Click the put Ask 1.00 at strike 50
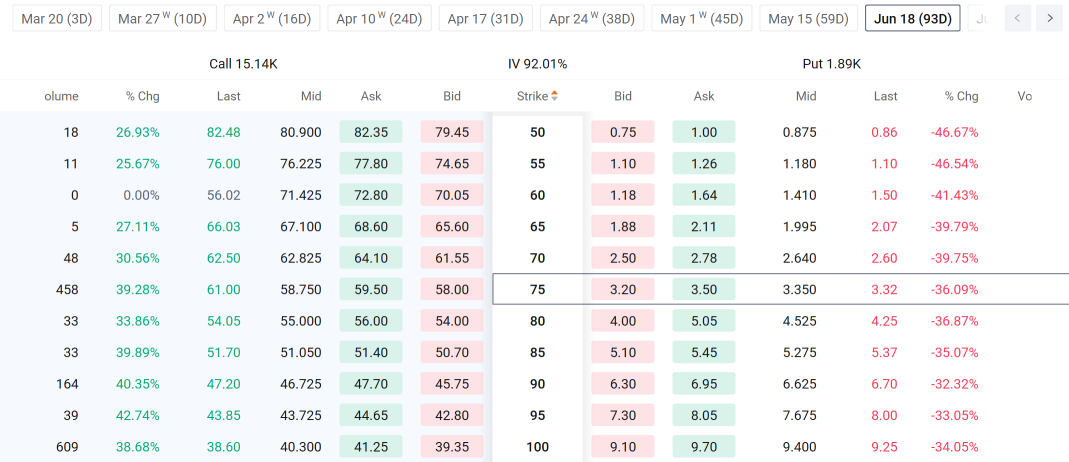The height and width of the screenshot is (462, 1069). tap(704, 132)
